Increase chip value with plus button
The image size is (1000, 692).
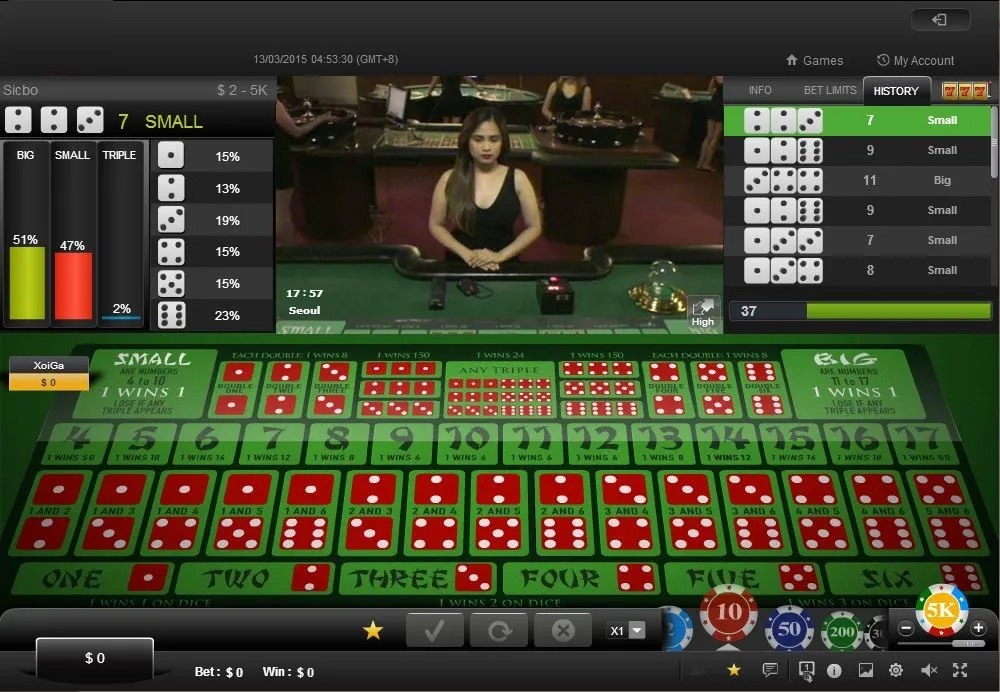[978, 628]
